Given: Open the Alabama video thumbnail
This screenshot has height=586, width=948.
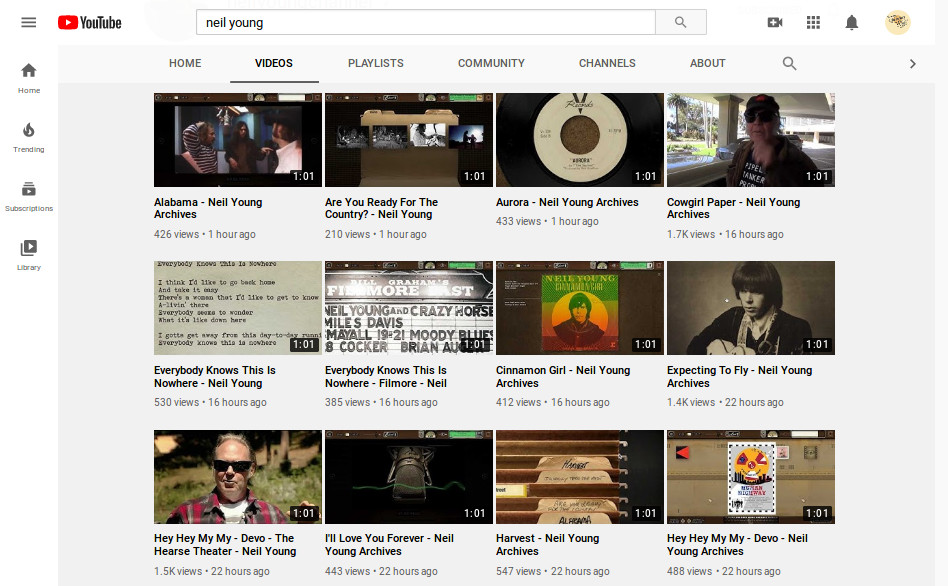Looking at the screenshot, I should point(238,140).
